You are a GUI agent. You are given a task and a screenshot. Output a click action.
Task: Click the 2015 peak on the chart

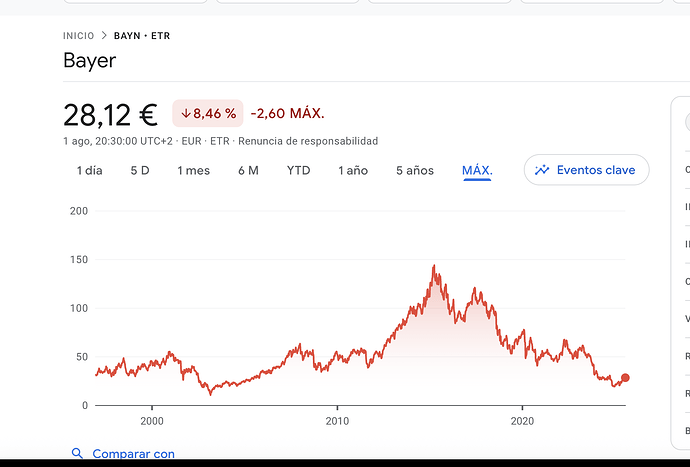[x=434, y=266]
